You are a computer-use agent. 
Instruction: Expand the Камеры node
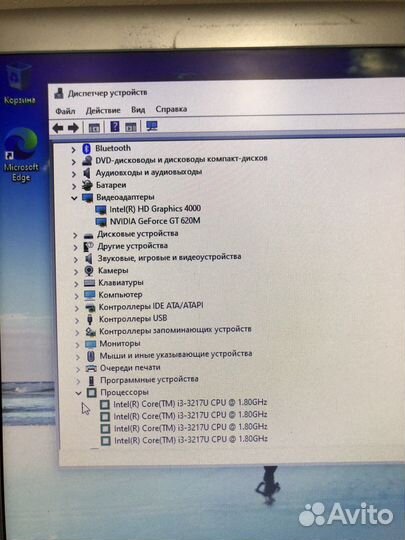tap(76, 272)
